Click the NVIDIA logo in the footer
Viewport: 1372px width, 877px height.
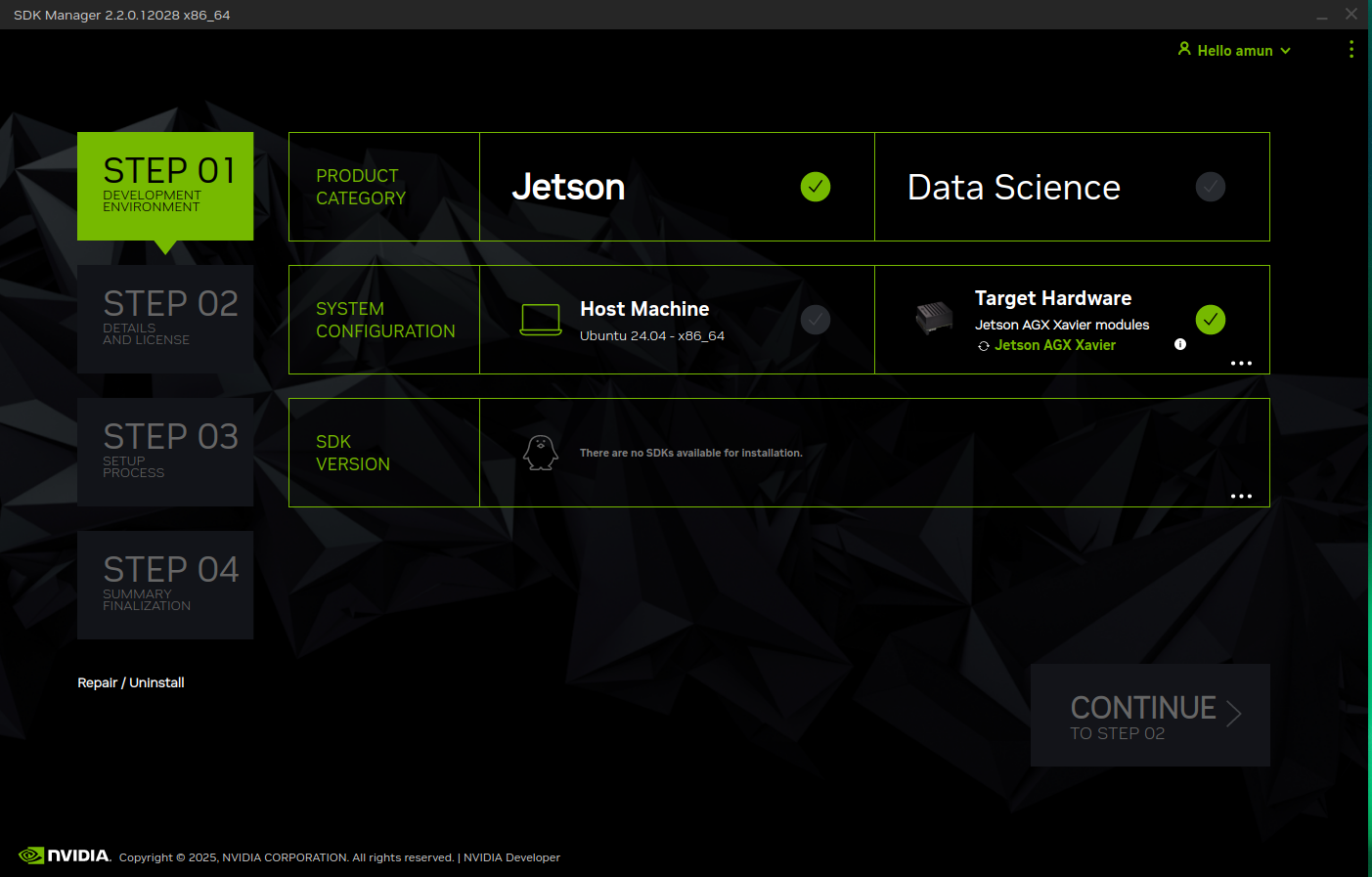(65, 855)
